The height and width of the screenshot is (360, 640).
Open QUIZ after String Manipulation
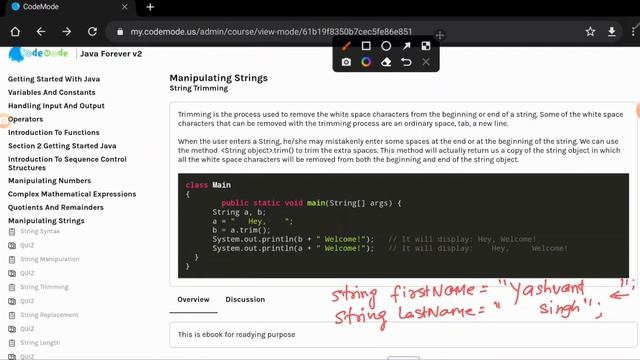tap(27, 273)
